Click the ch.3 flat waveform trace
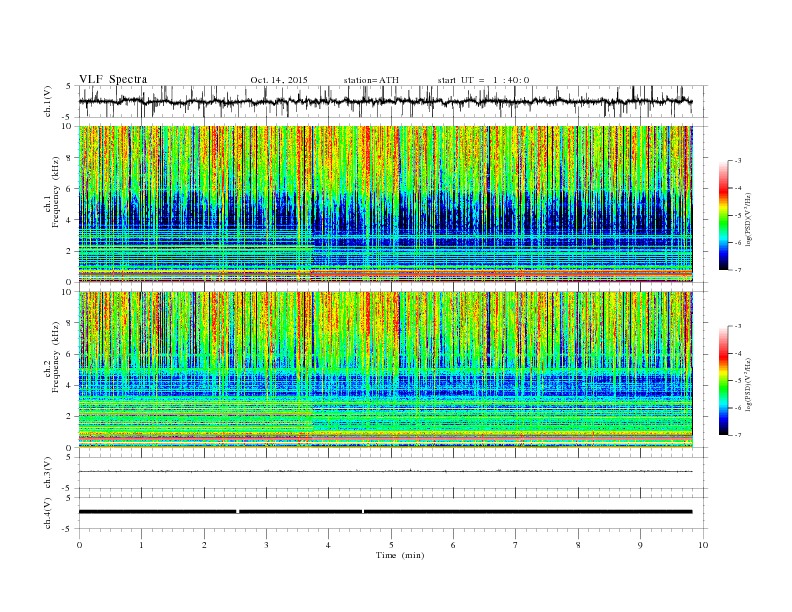Viewport: 792px width, 612px height. click(x=385, y=471)
